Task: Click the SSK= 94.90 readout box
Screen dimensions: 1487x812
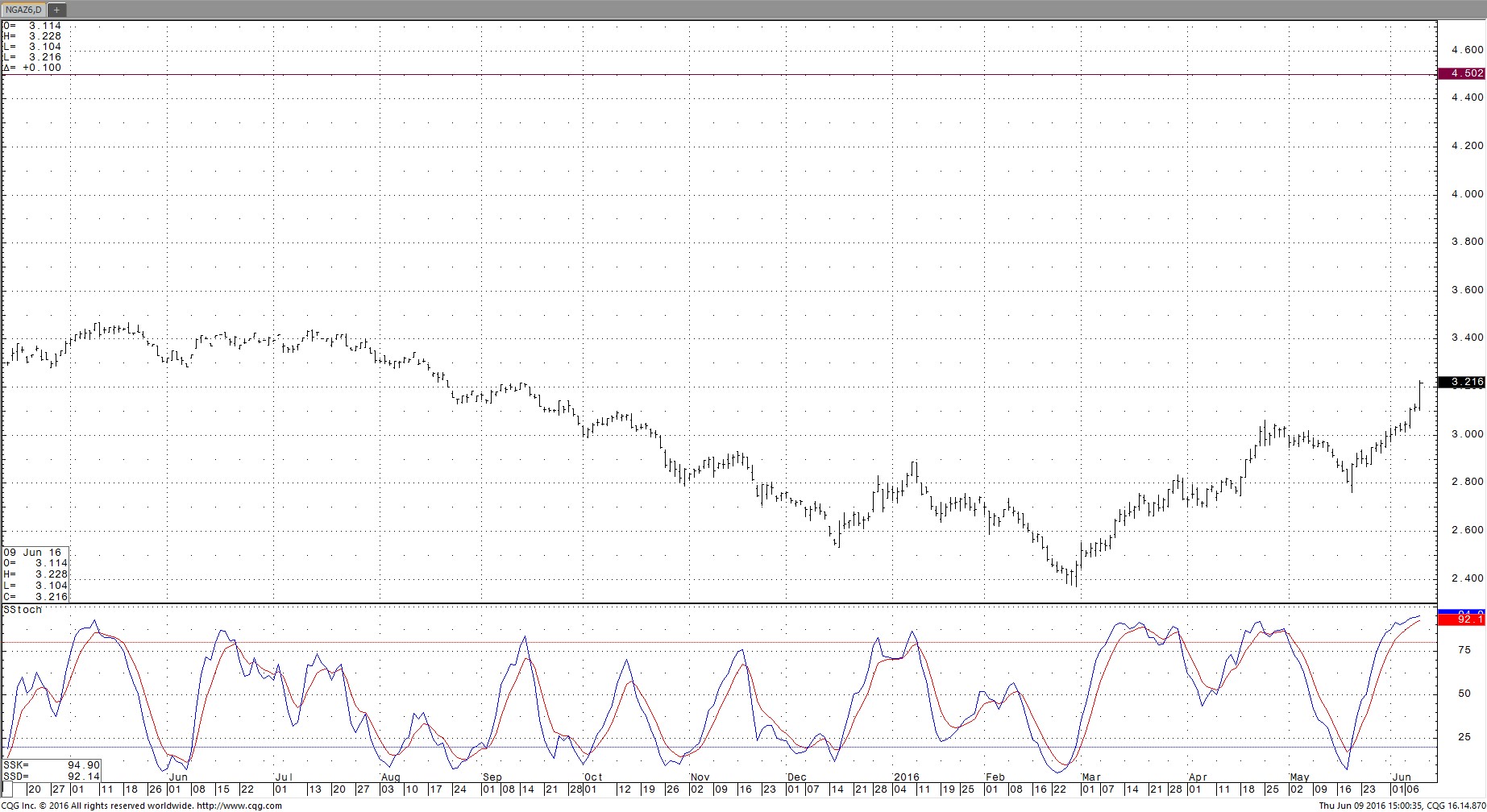Action: tap(52, 764)
